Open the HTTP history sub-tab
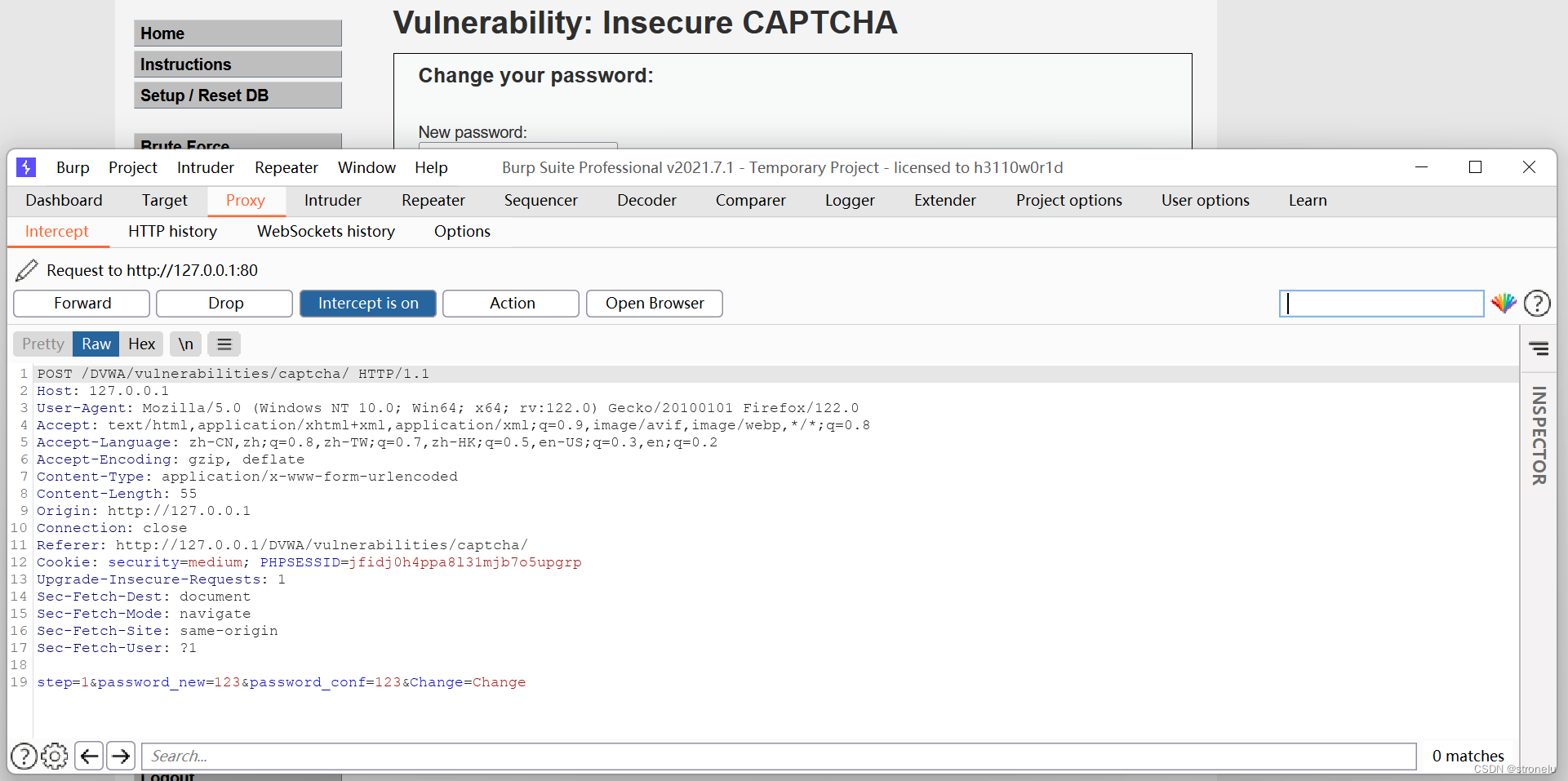The image size is (1568, 781). [173, 232]
